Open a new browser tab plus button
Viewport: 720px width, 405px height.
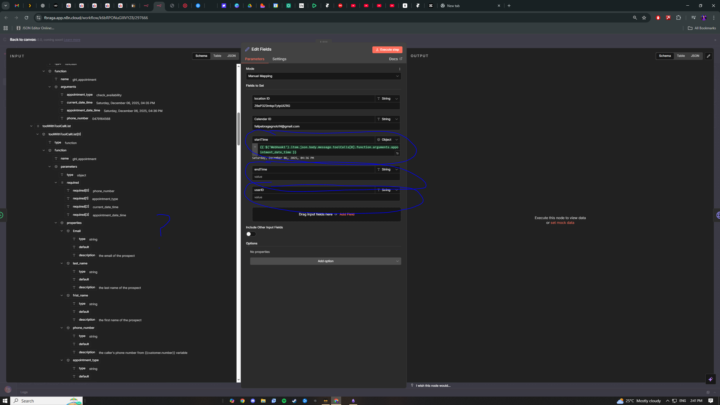tap(509, 6)
